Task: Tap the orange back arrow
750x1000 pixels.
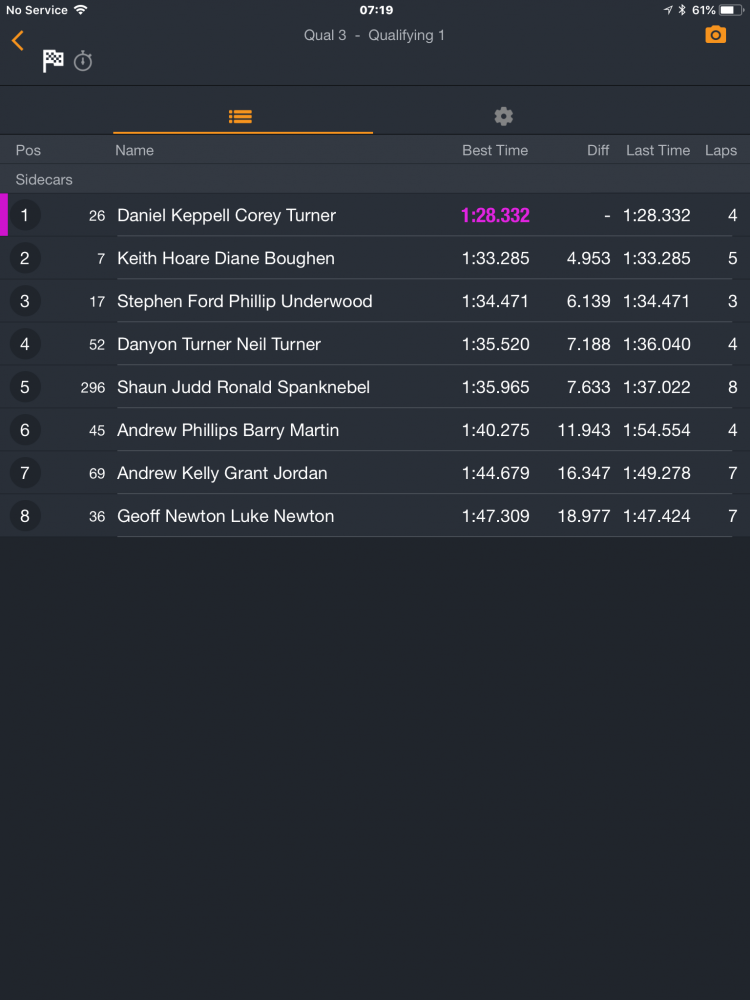Action: coord(17,41)
